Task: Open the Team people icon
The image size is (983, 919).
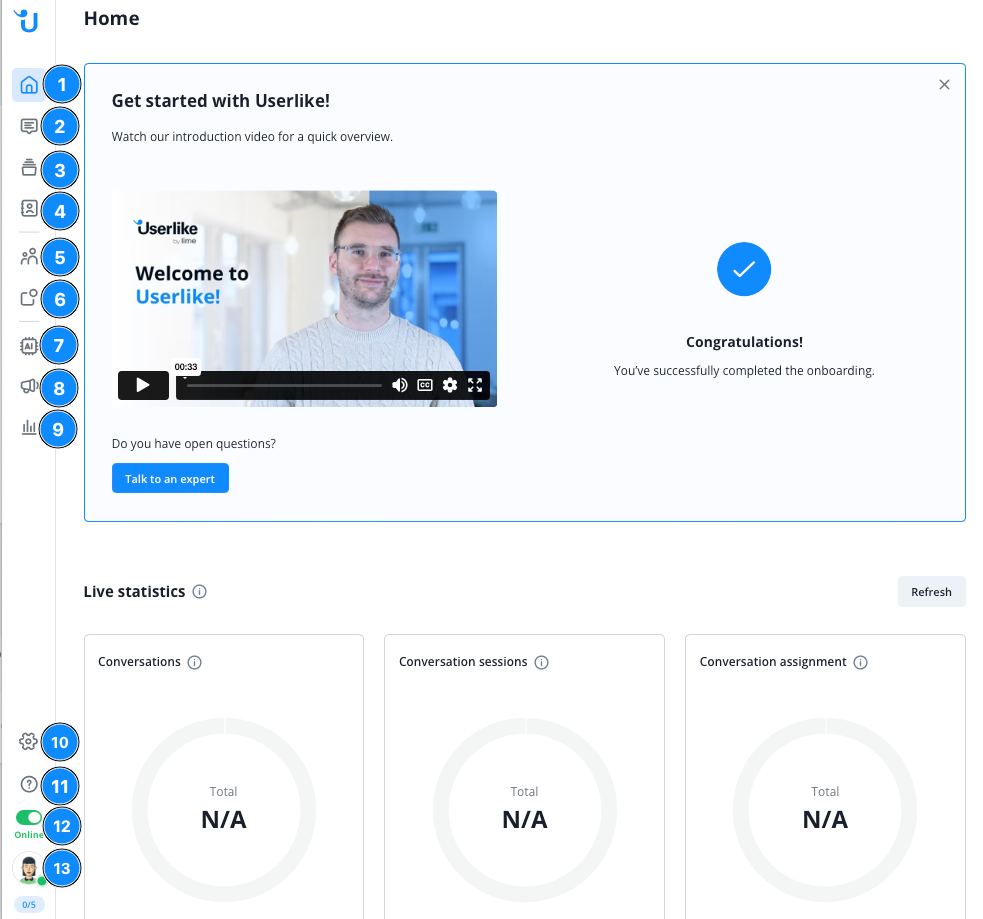Action: (x=29, y=256)
